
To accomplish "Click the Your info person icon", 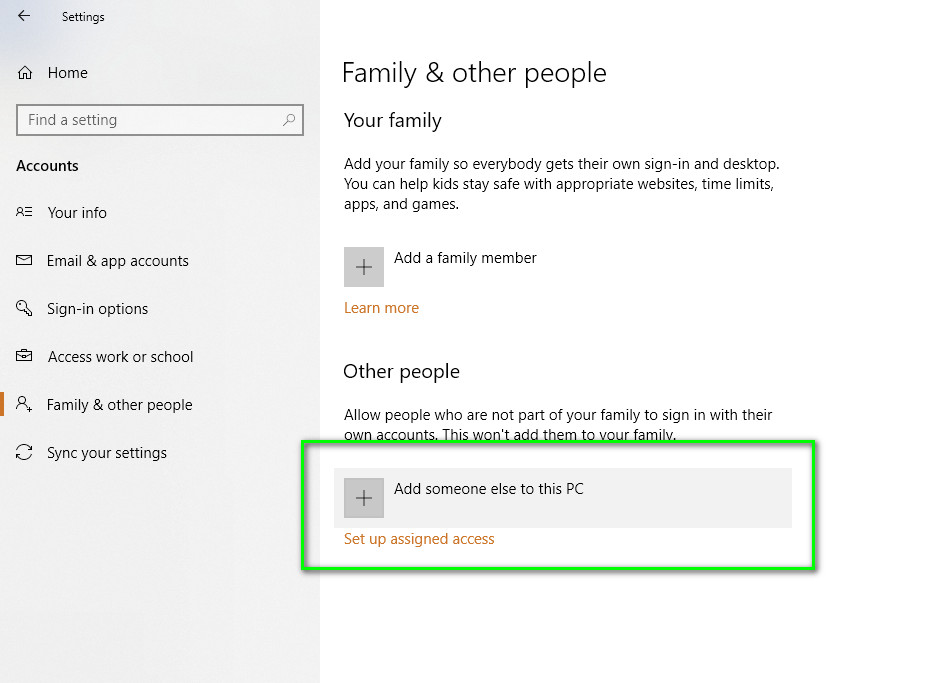I will 25,212.
